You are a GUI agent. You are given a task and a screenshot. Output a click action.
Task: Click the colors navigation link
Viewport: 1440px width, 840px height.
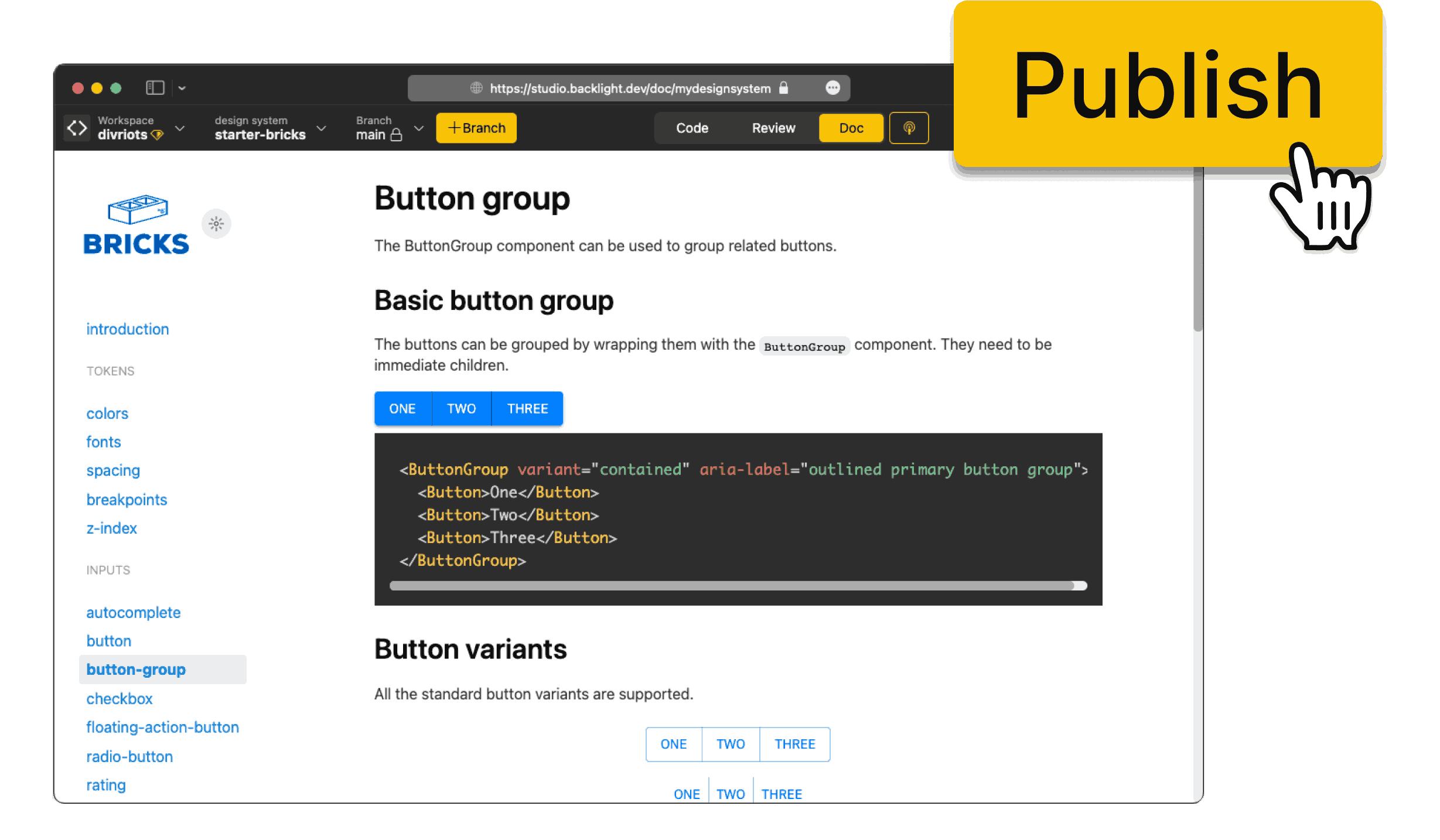pyautogui.click(x=106, y=413)
